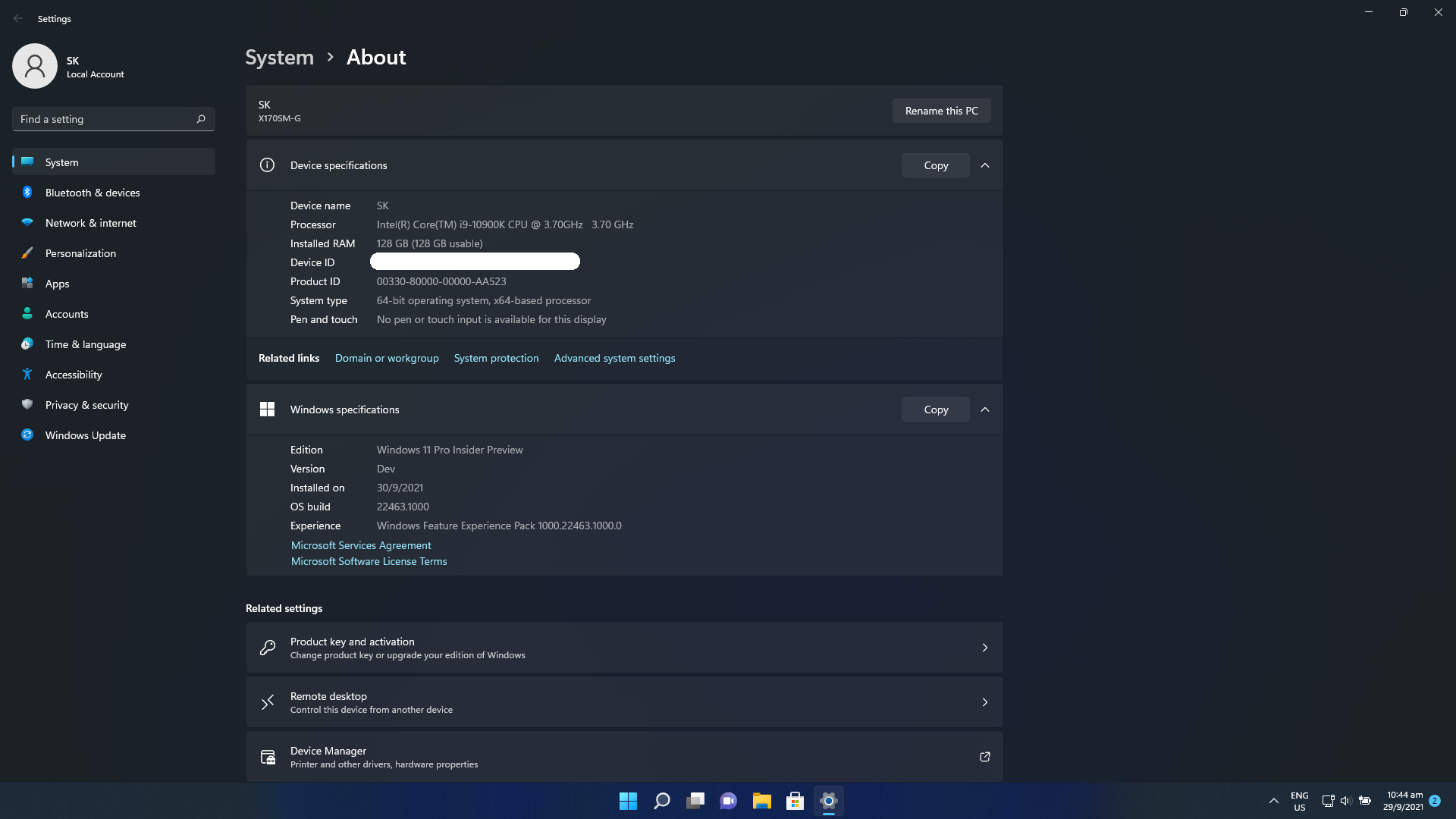
Task: Open Task View from taskbar
Action: (x=695, y=801)
